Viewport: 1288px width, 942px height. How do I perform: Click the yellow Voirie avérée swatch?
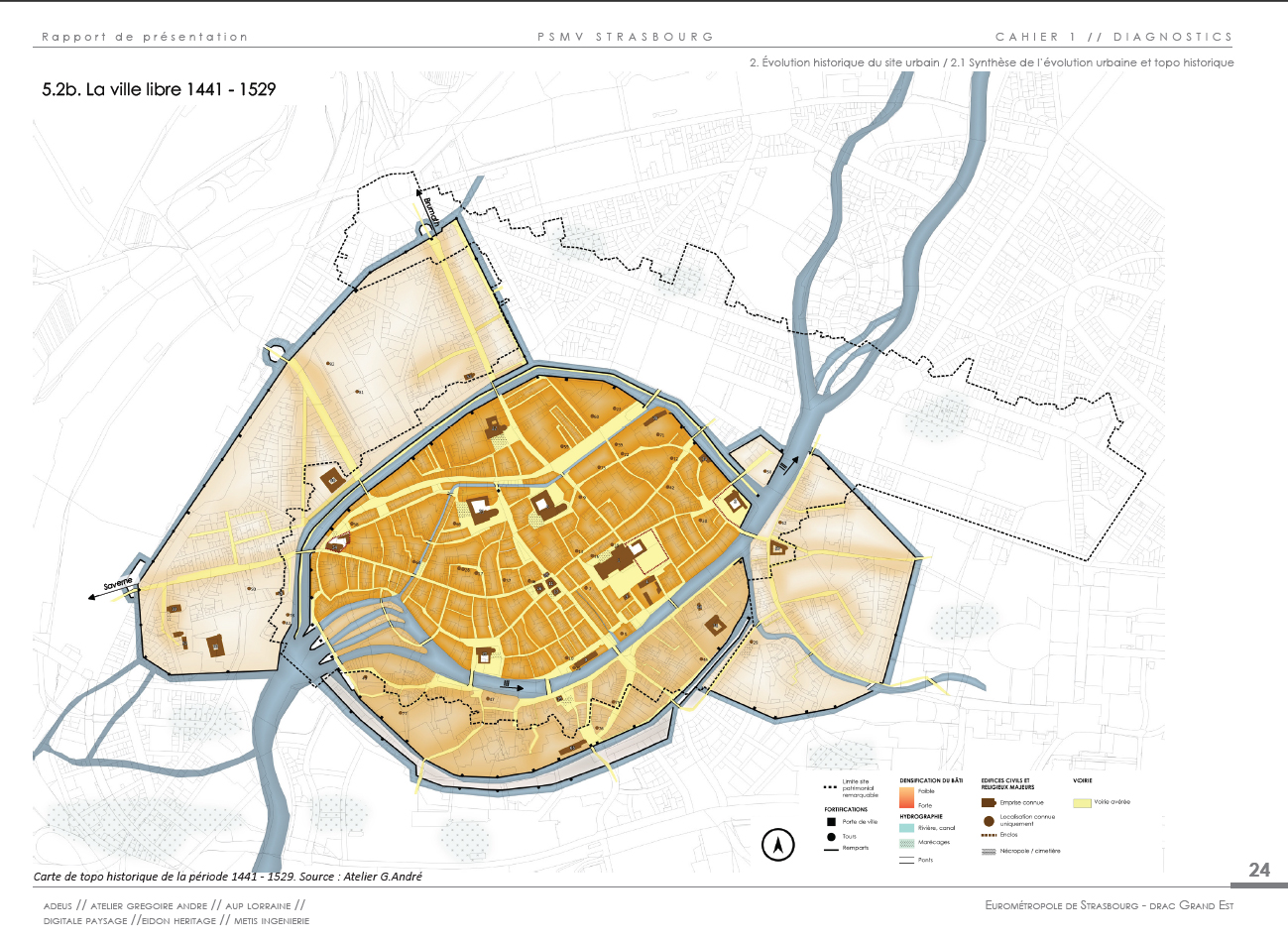pos(1082,802)
